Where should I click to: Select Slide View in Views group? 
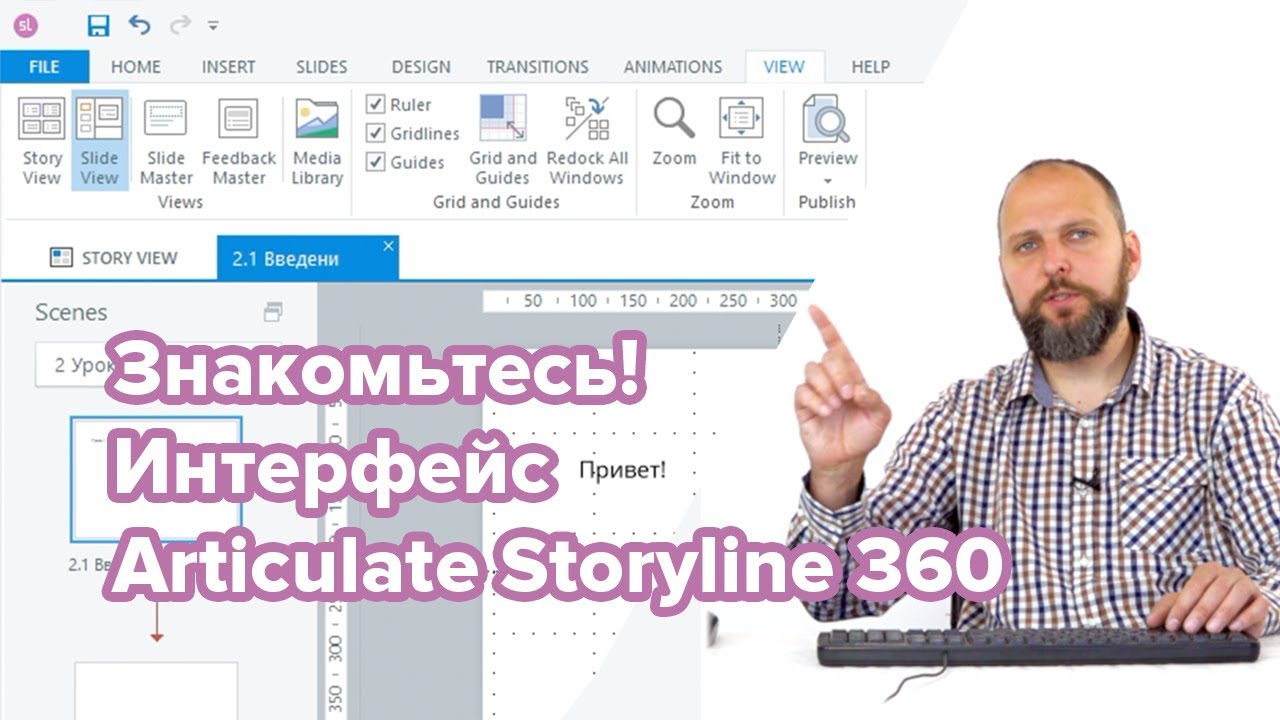(x=99, y=141)
